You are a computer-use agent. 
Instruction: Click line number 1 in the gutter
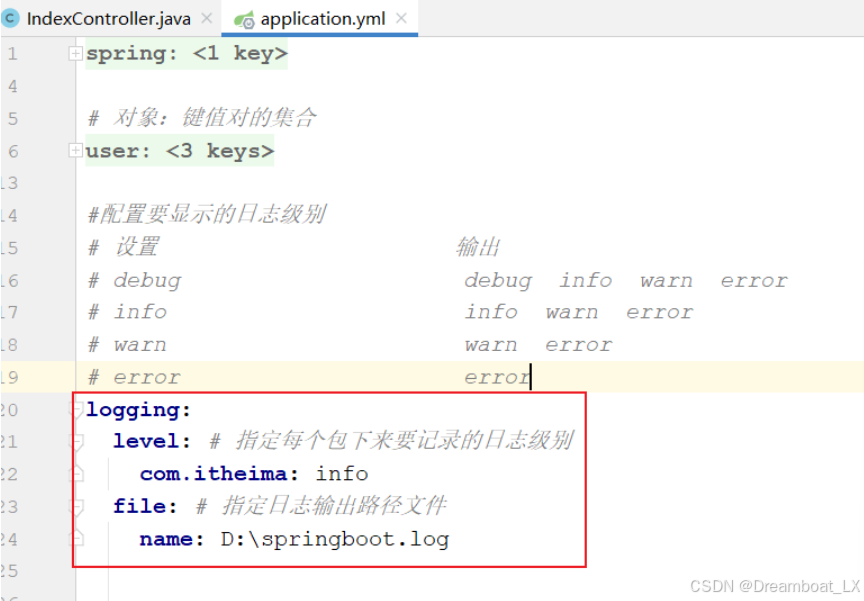coord(13,54)
